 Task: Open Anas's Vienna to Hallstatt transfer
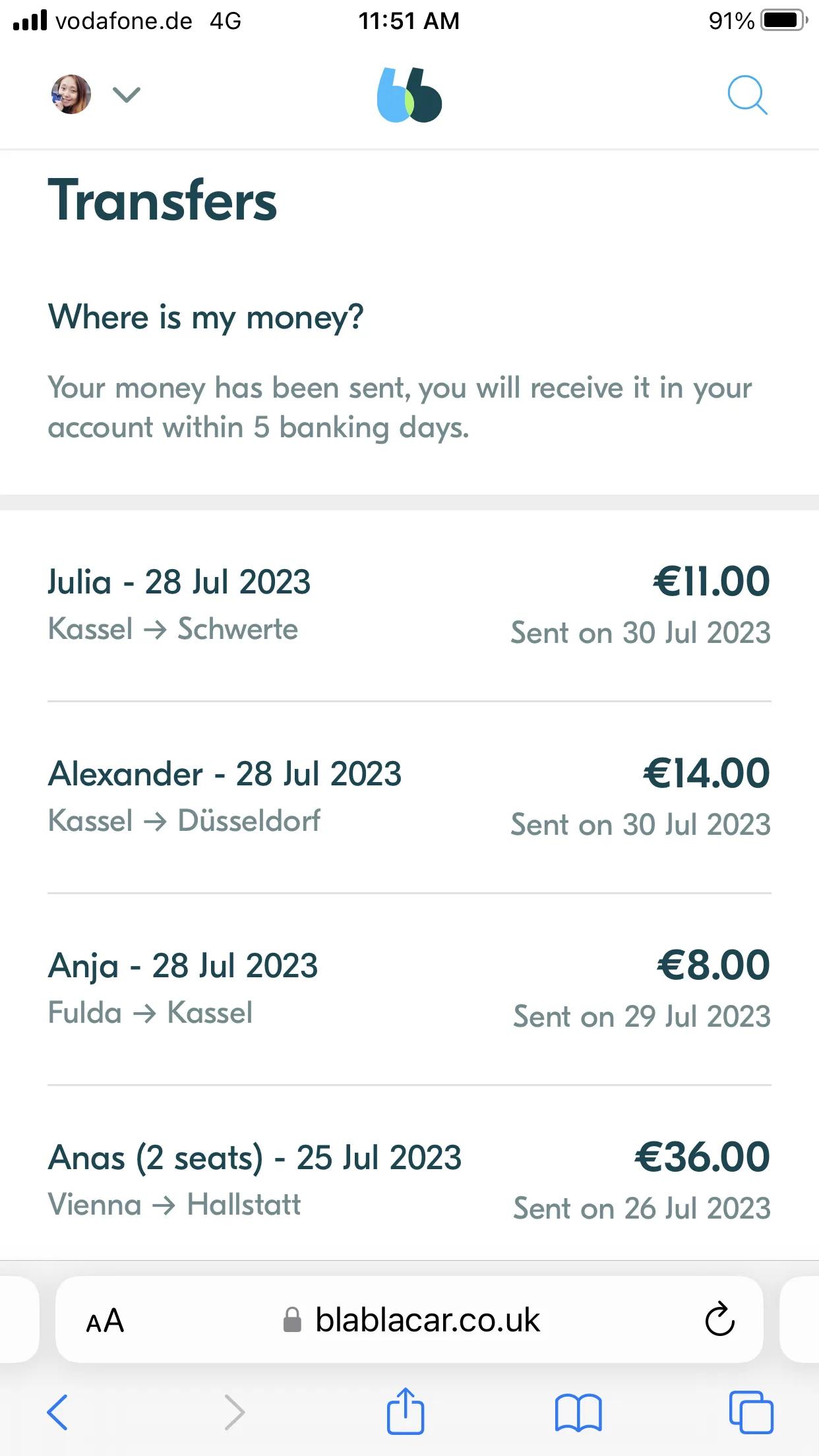click(409, 1180)
